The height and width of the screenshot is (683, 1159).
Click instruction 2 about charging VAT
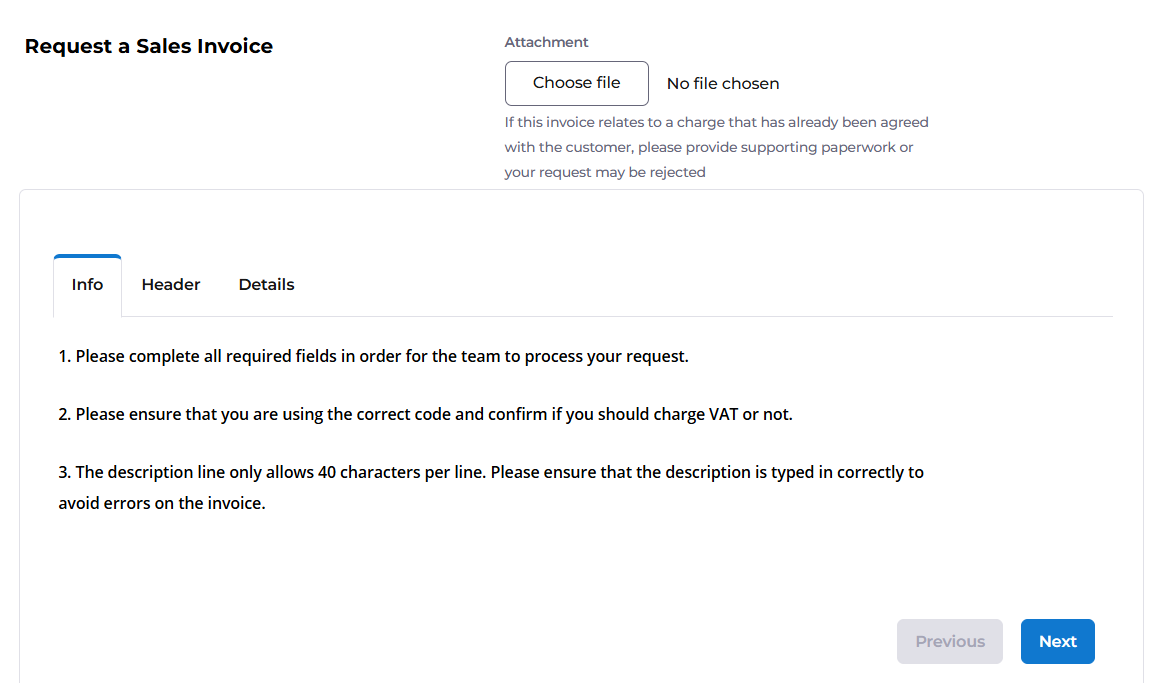[425, 414]
